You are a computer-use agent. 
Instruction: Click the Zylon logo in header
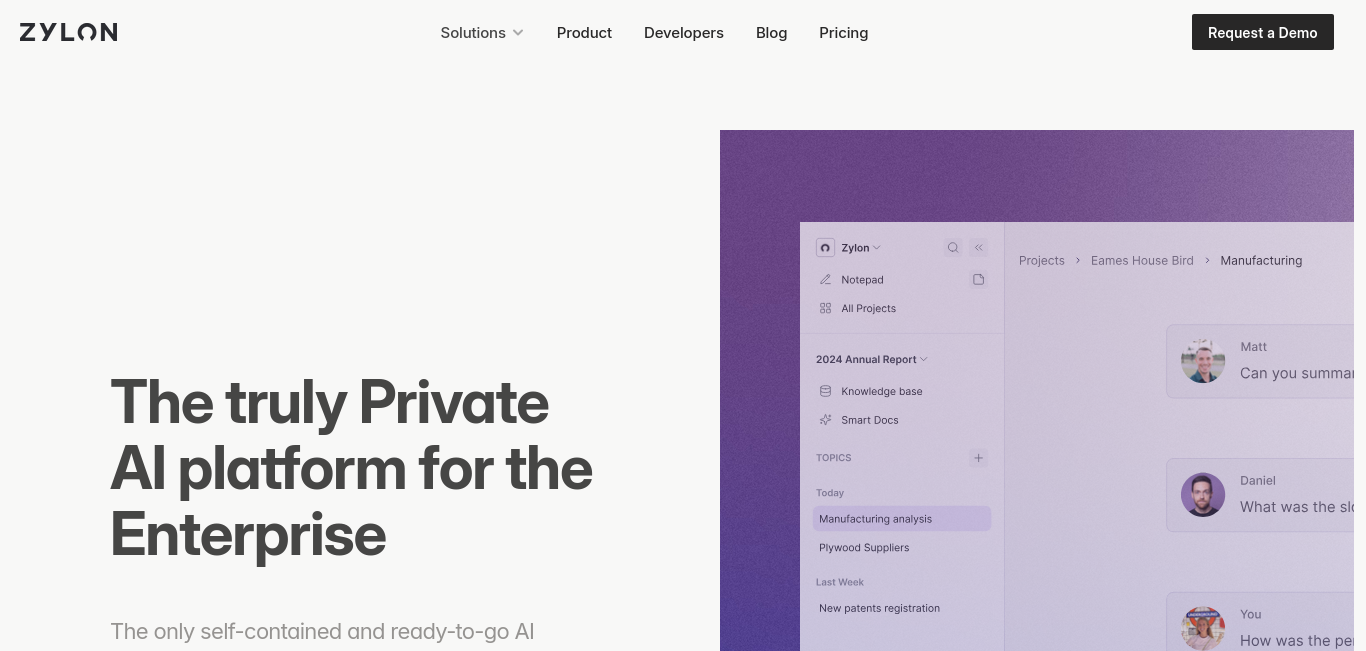point(68,32)
